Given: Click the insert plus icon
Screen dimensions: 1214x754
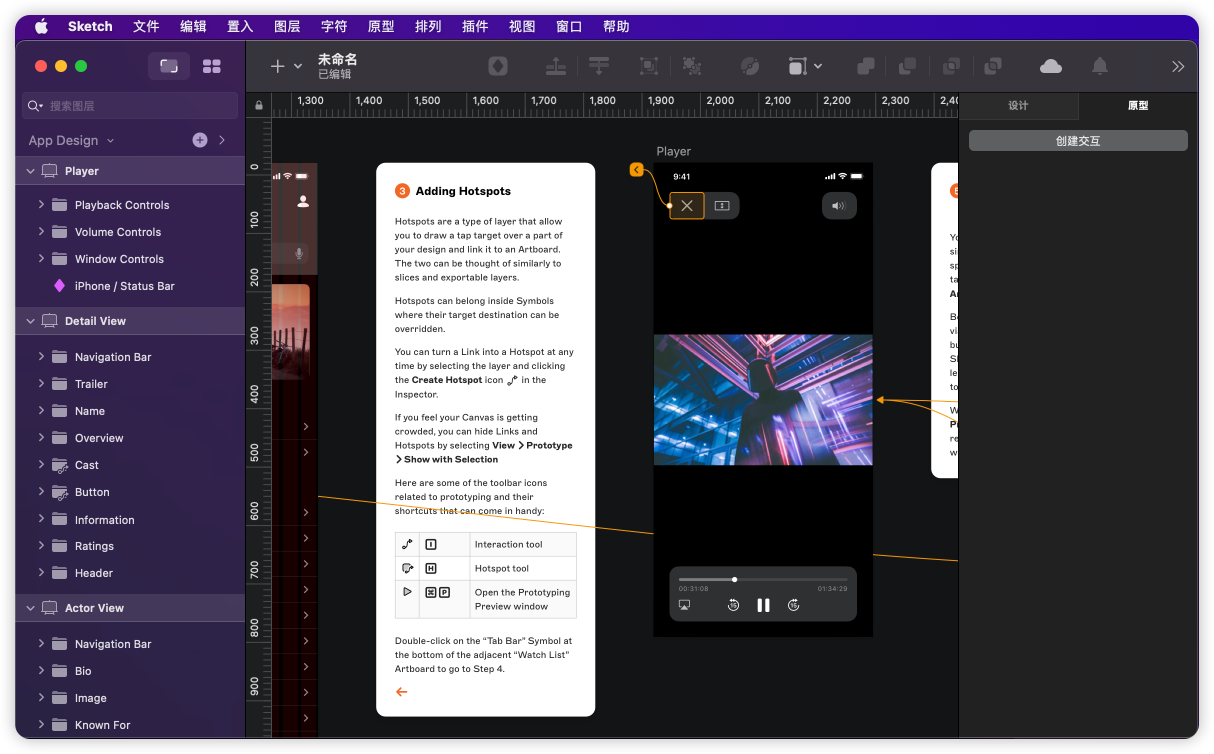Looking at the screenshot, I should pos(278,66).
